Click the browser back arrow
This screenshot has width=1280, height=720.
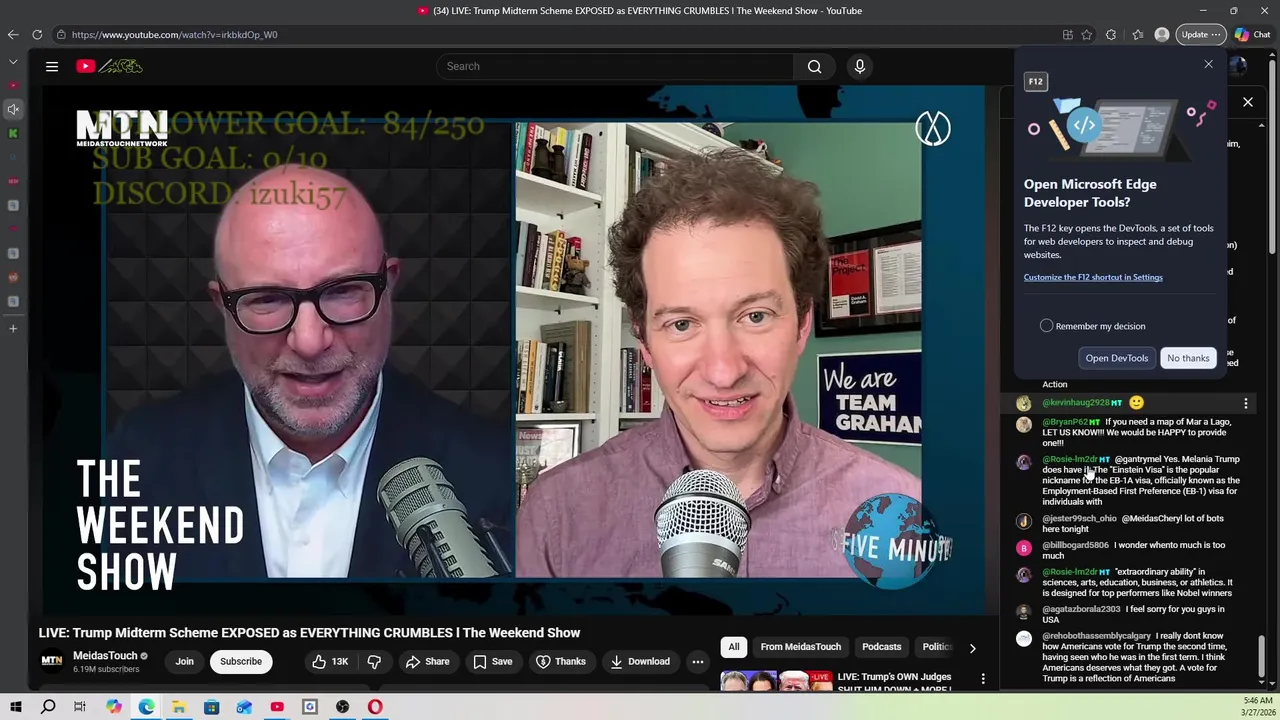pyautogui.click(x=13, y=34)
